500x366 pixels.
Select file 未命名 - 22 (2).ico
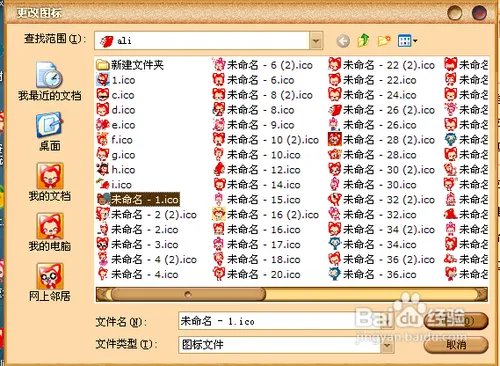pyautogui.click(x=382, y=65)
